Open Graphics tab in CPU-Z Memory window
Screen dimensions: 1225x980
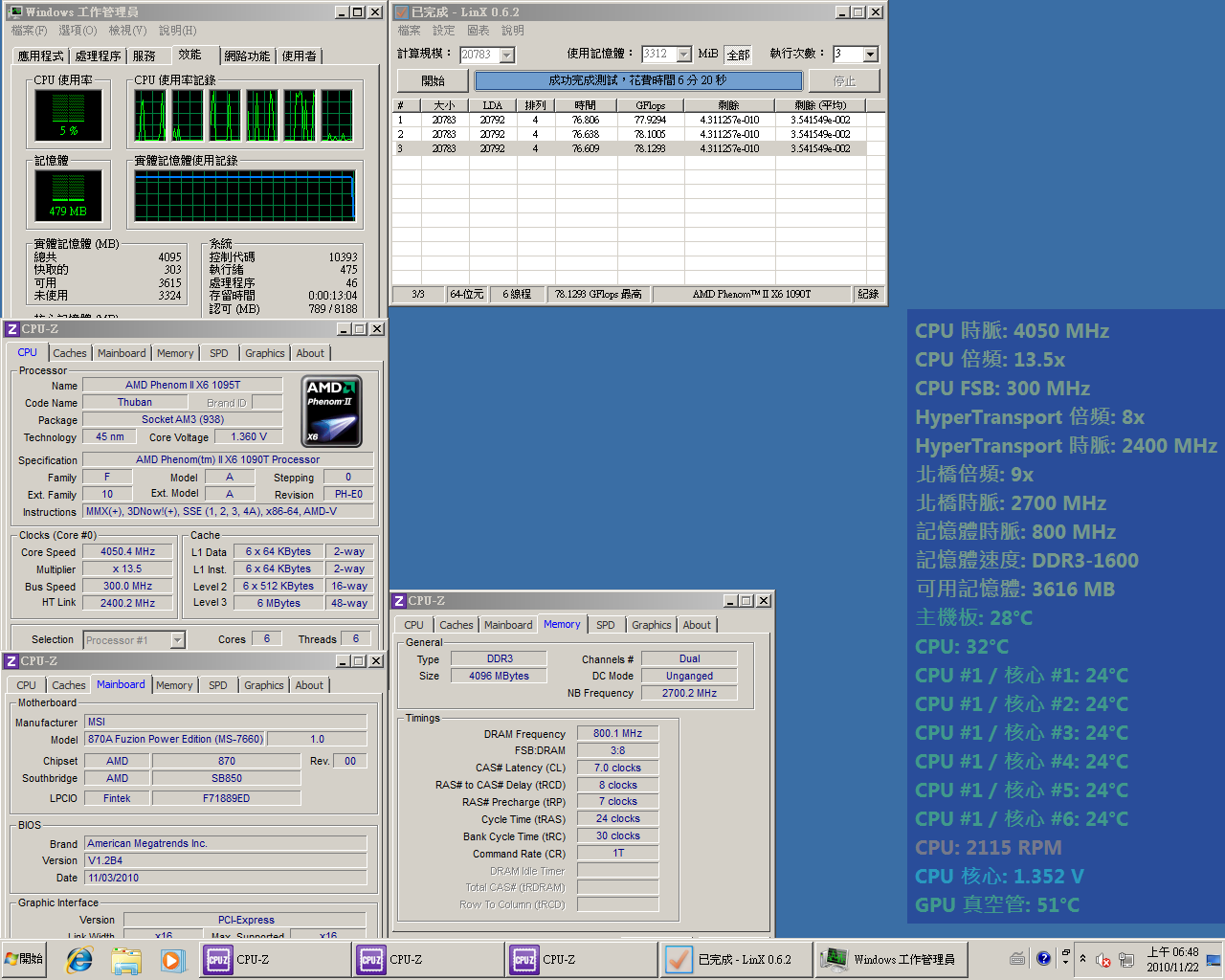(651, 625)
